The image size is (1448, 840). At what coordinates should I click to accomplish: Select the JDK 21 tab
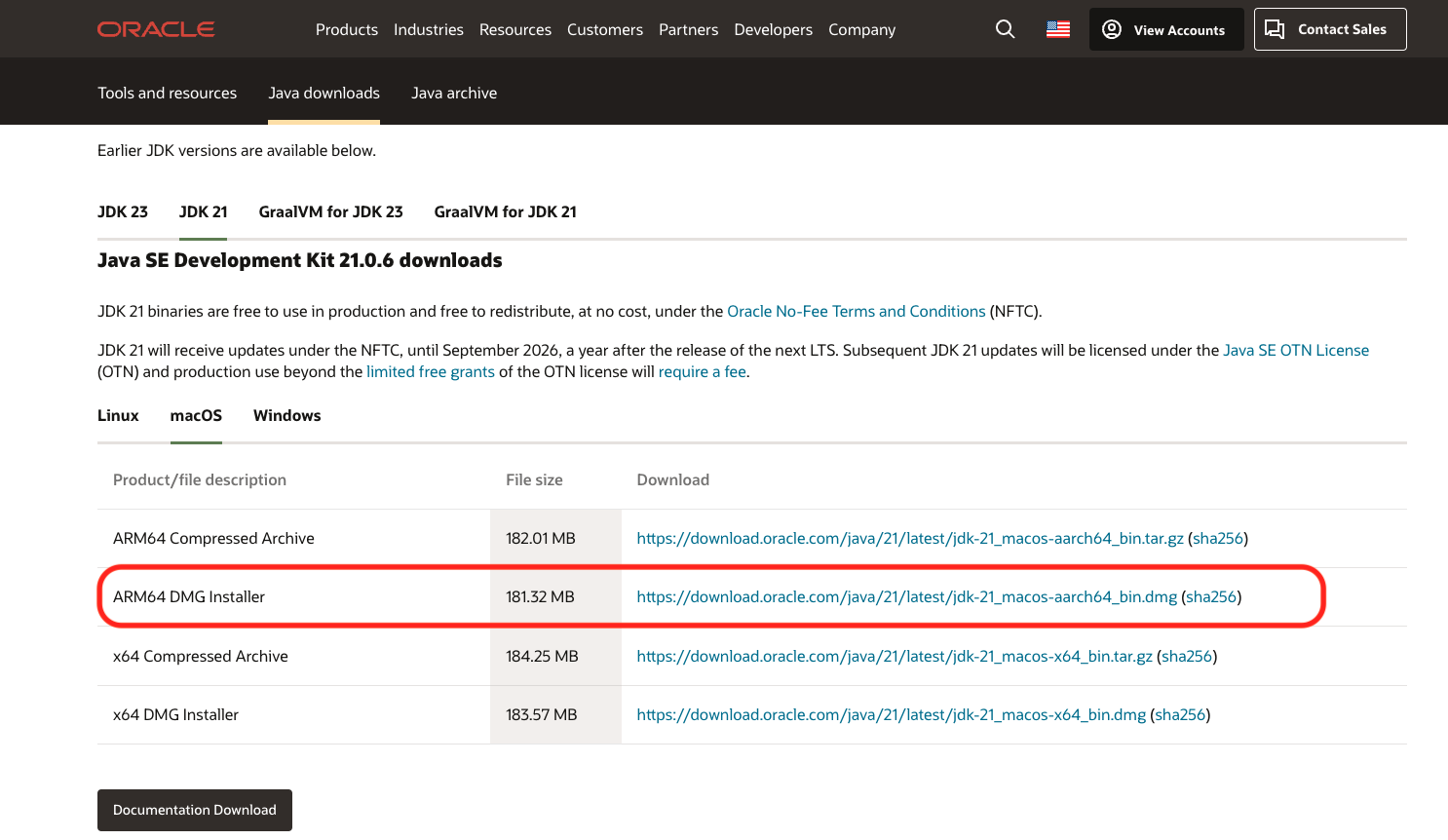(204, 211)
